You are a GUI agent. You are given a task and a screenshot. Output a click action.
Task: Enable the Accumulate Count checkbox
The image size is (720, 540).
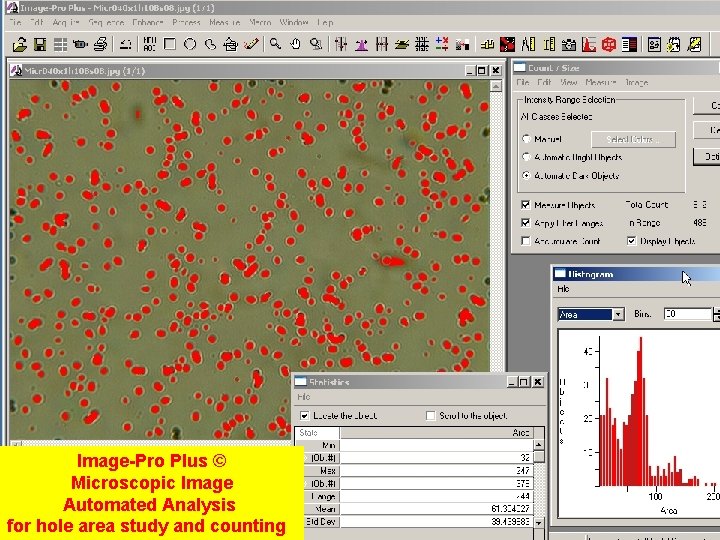click(526, 241)
